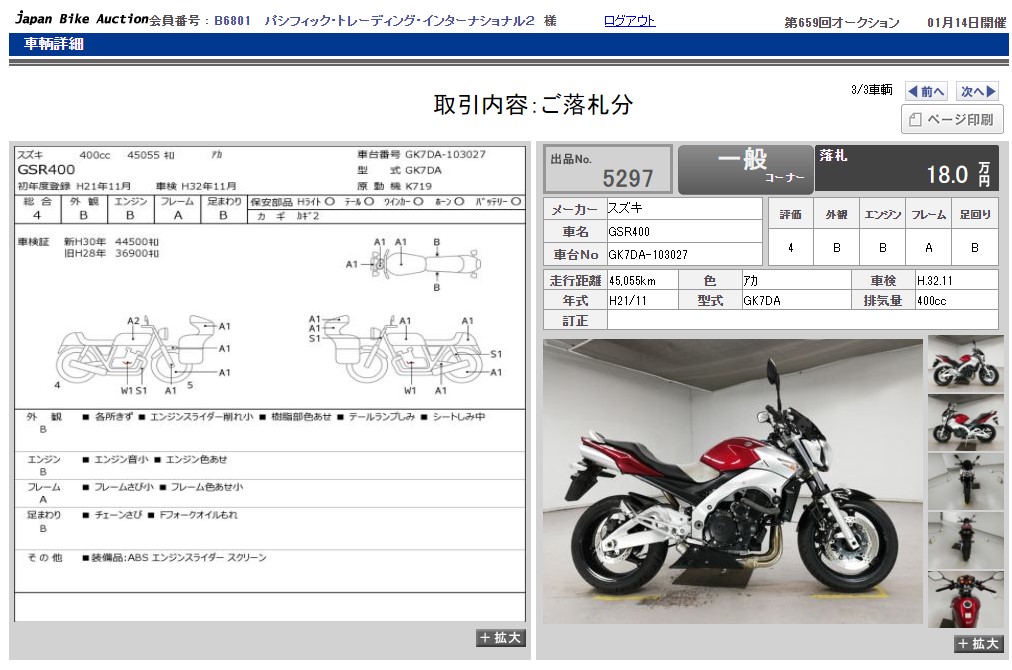The image size is (1012, 670).
Task: Click the model year value H21/11
Action: [627, 301]
